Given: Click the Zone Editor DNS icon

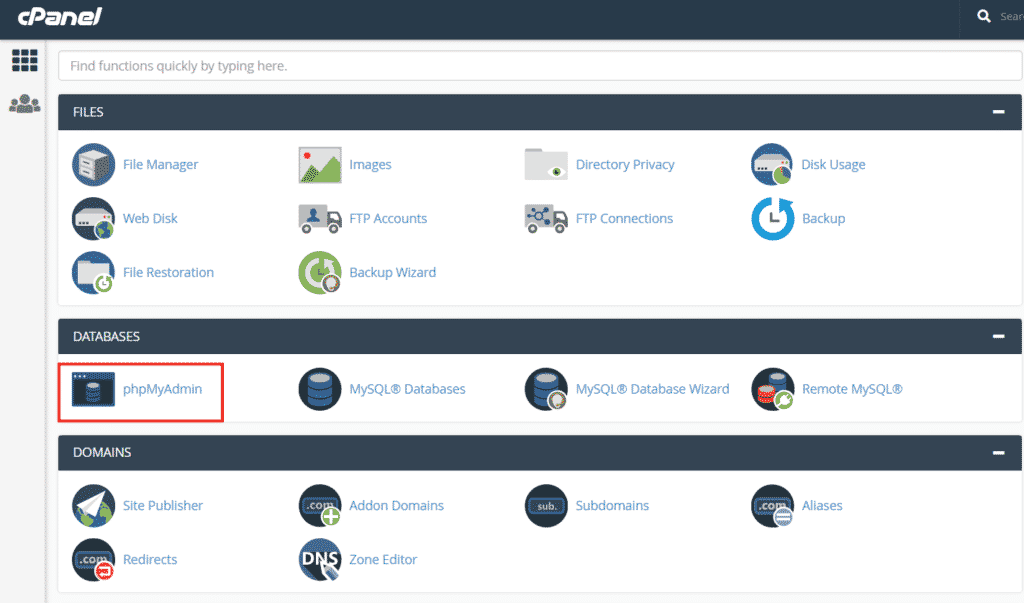Looking at the screenshot, I should point(320,560).
